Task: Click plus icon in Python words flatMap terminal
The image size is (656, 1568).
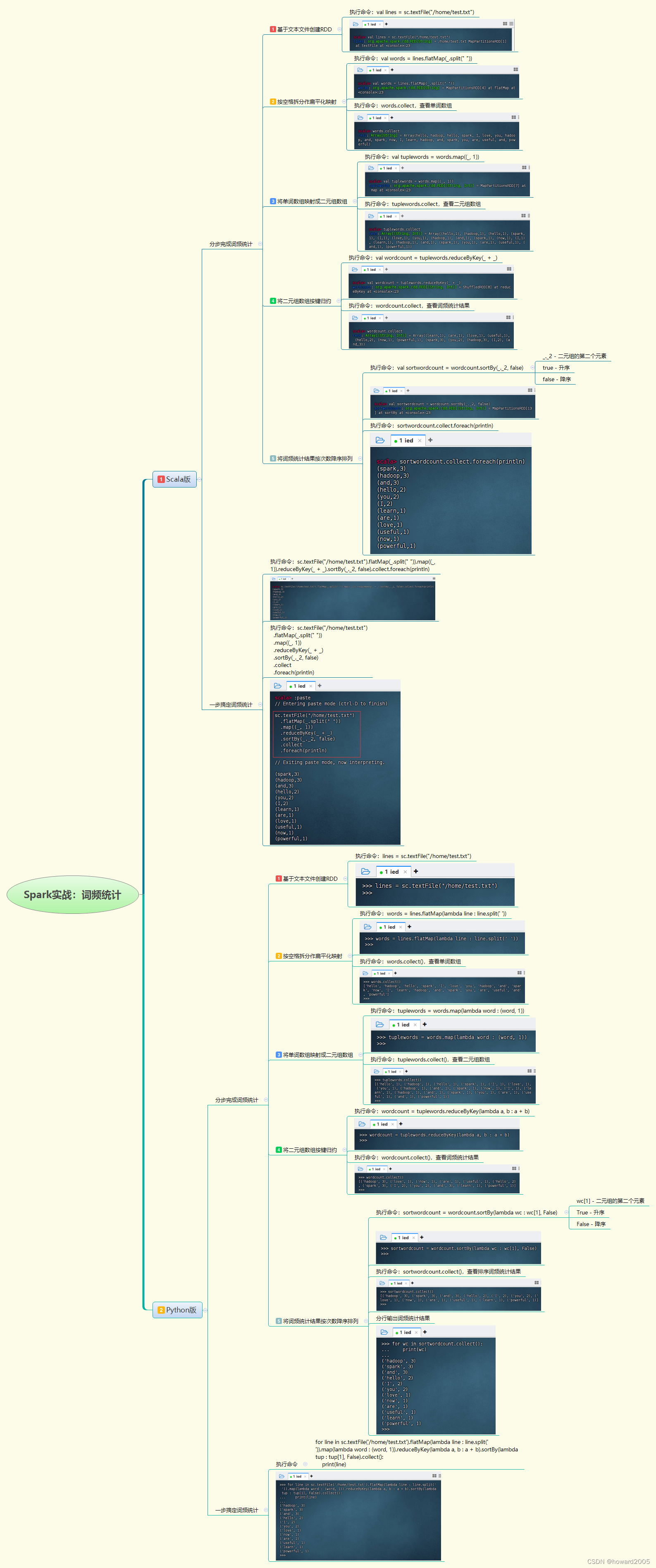Action: (x=410, y=927)
